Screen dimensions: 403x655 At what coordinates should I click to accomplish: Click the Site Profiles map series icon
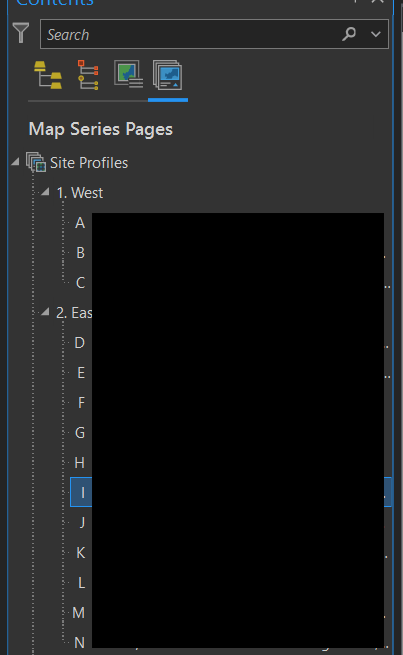click(x=36, y=162)
